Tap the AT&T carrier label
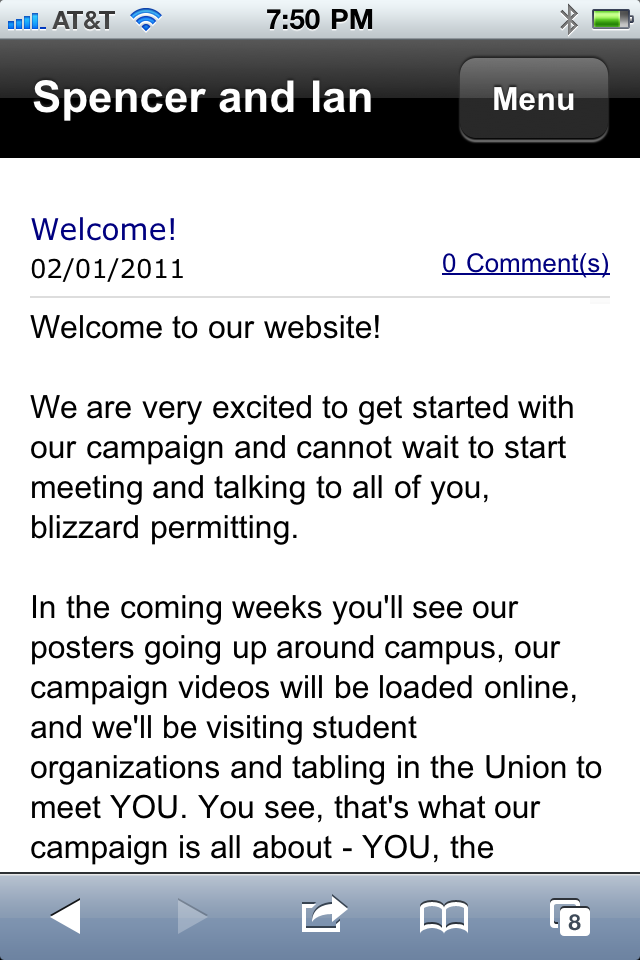The image size is (640, 960). click(83, 19)
